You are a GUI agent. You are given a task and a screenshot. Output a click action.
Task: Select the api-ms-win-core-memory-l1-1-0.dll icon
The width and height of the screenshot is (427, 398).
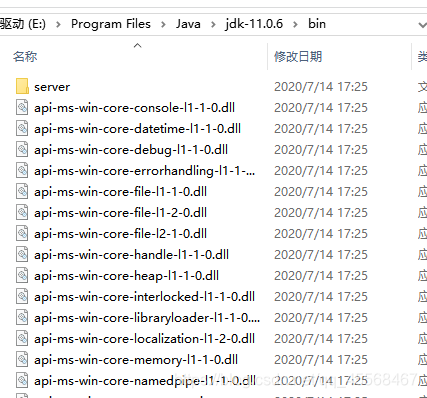coord(22,360)
